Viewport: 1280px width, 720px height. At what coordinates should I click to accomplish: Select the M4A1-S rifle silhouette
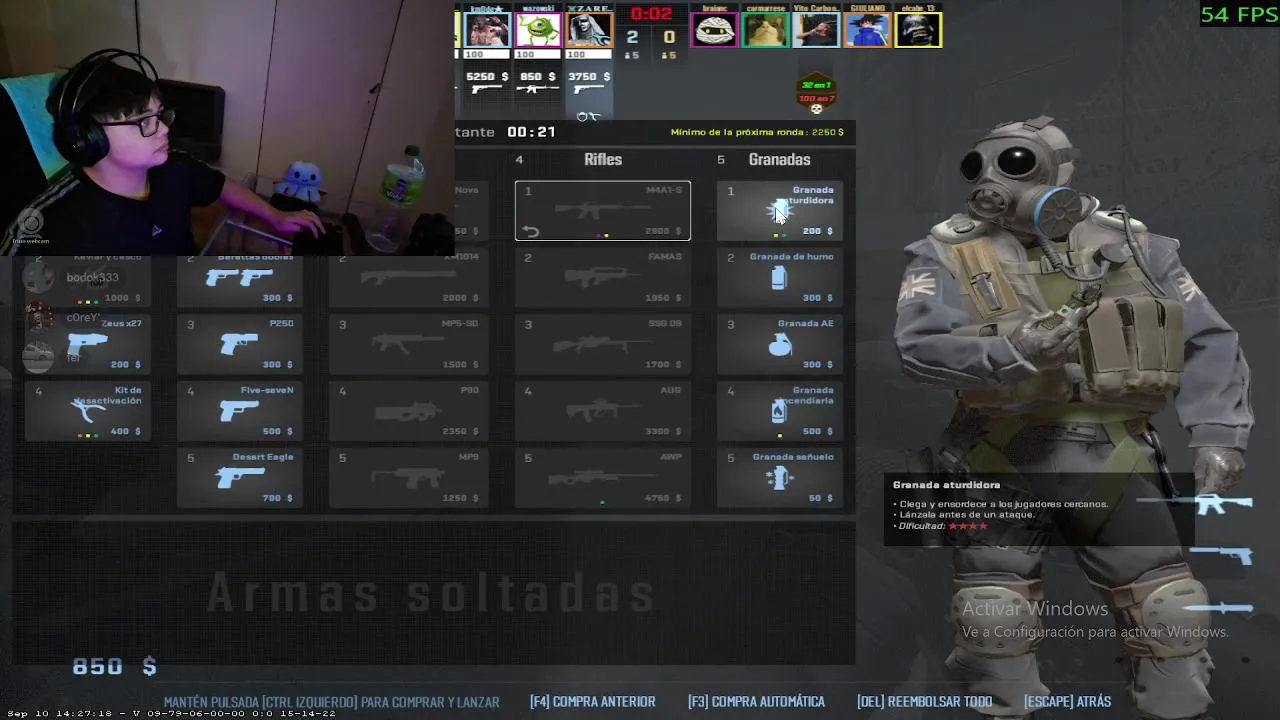pos(603,210)
